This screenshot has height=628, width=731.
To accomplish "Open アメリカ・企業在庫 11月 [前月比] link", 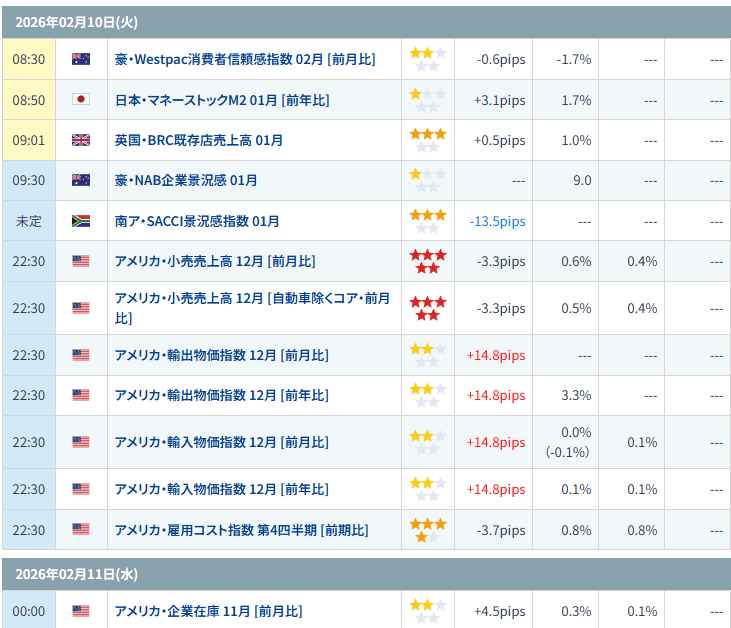I will pyautogui.click(x=208, y=611).
